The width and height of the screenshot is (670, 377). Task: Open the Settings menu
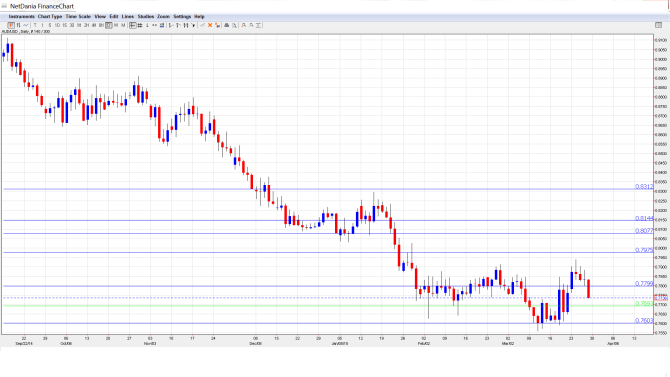point(182,16)
